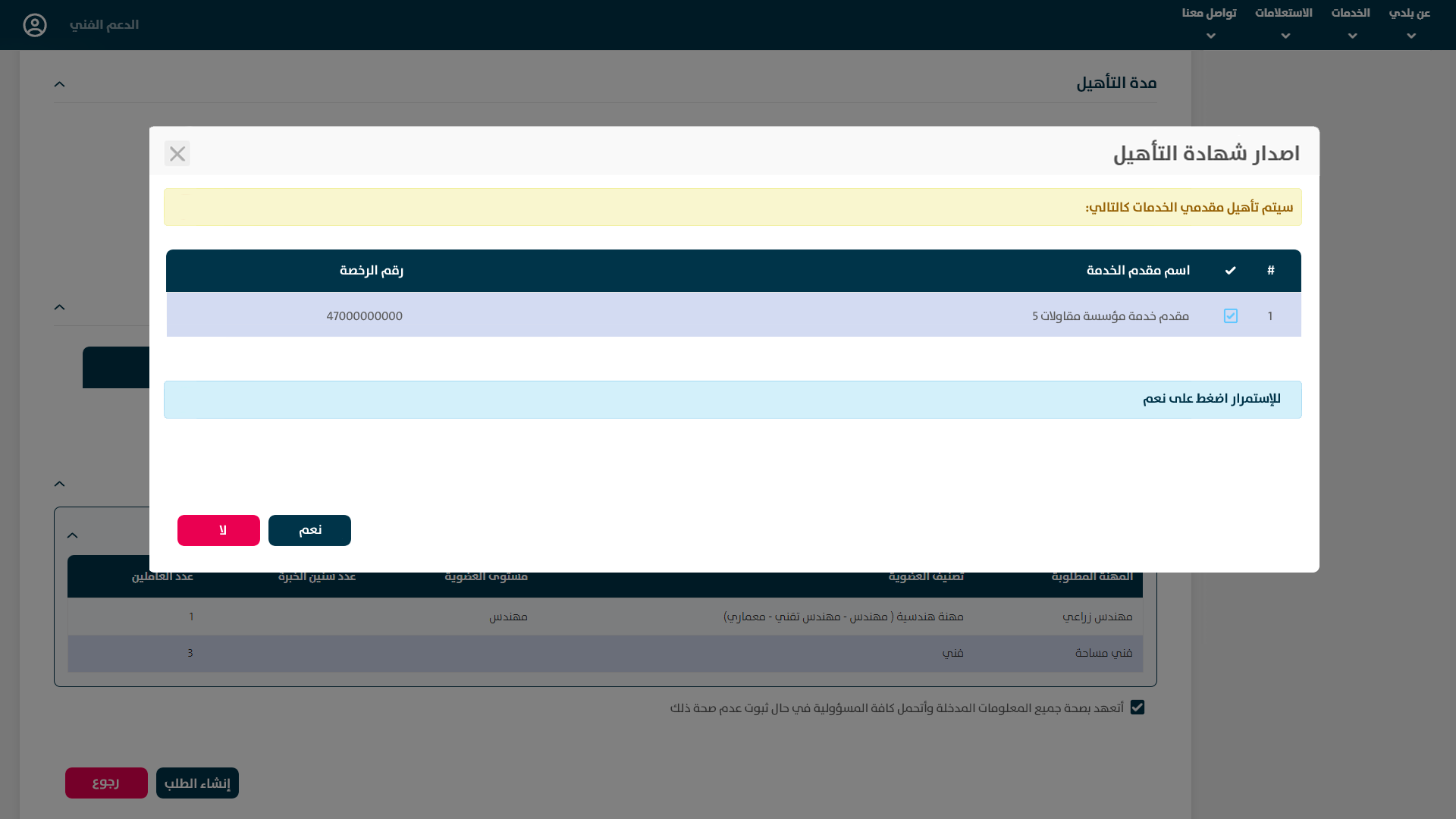This screenshot has height=819, width=1456.
Task: Select the license number 47000000000 cell
Action: coord(364,315)
